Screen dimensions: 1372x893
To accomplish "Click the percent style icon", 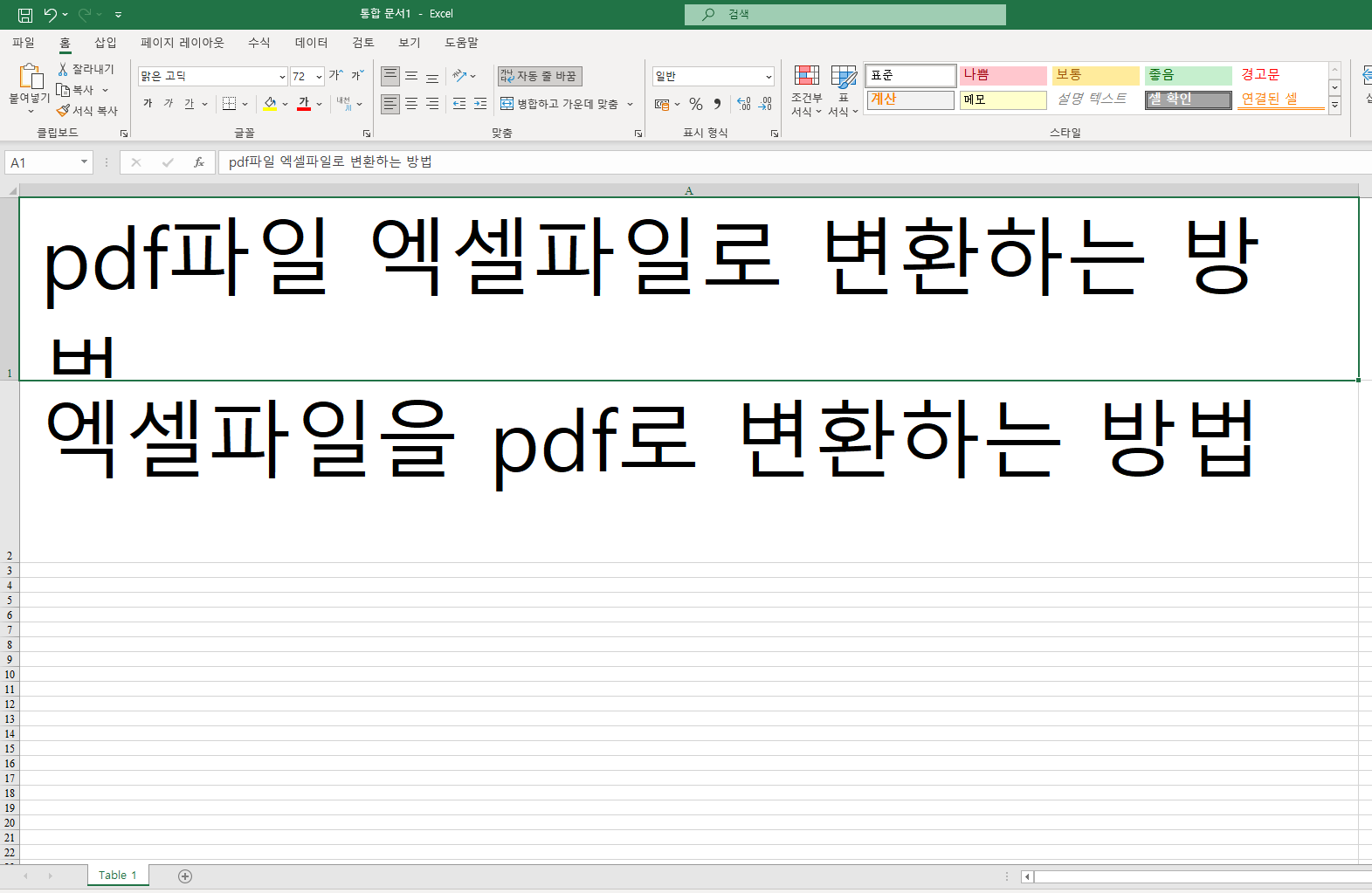I will [x=696, y=104].
